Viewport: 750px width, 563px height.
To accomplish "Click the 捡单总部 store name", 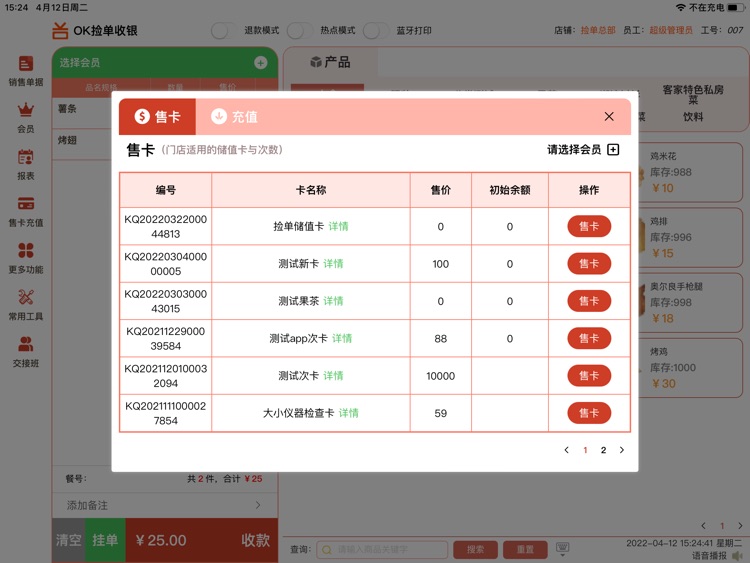I will tap(598, 30).
